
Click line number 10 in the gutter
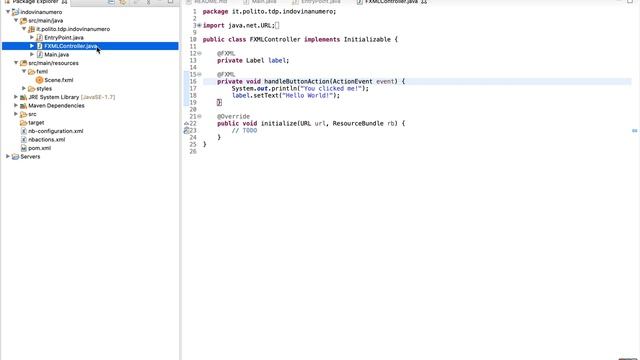pos(193,40)
